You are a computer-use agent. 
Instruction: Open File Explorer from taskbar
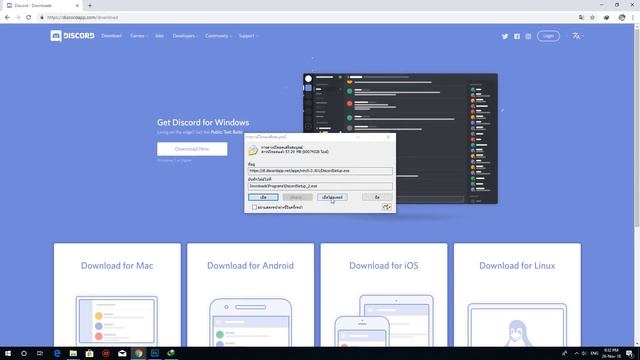(x=73, y=353)
